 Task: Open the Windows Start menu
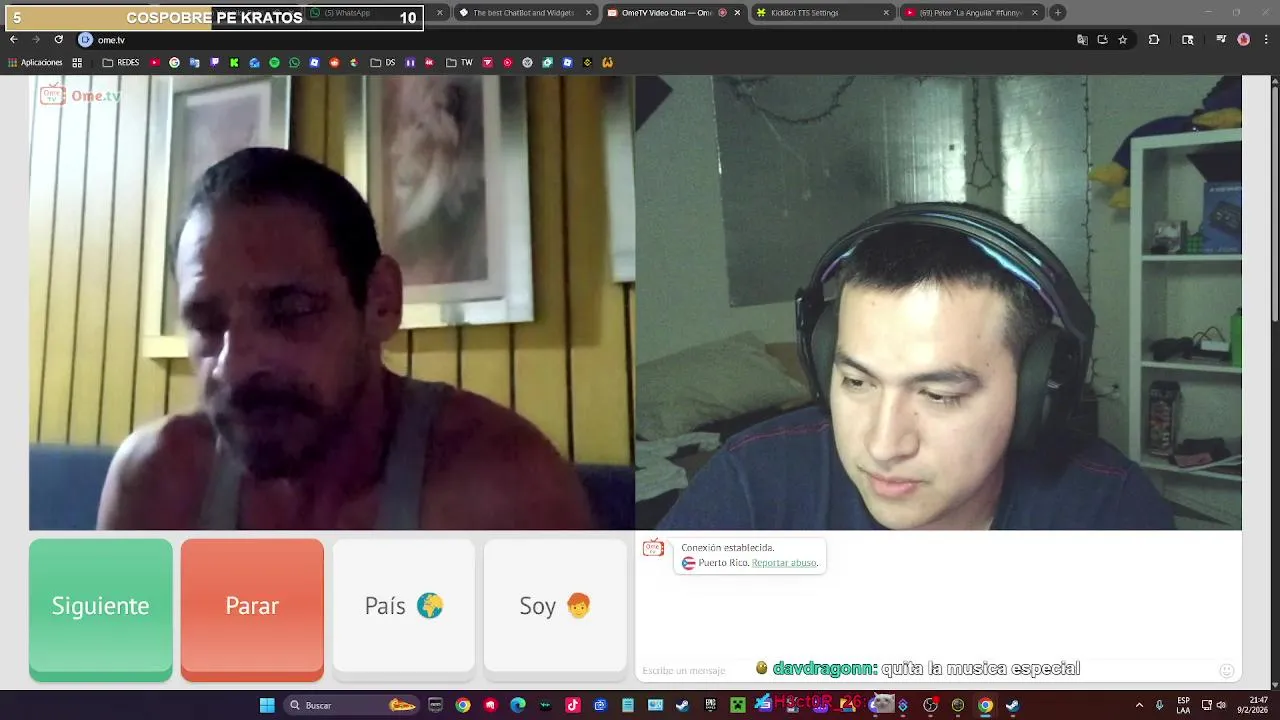267,705
